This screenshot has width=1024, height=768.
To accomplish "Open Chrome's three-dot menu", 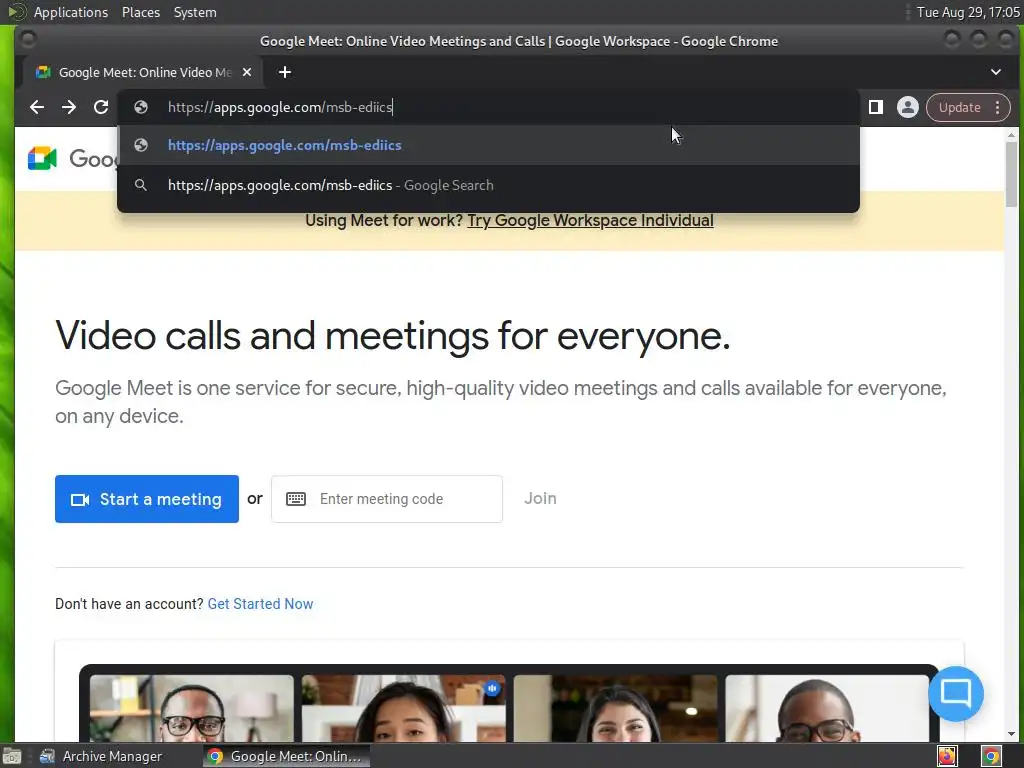I will tap(998, 108).
